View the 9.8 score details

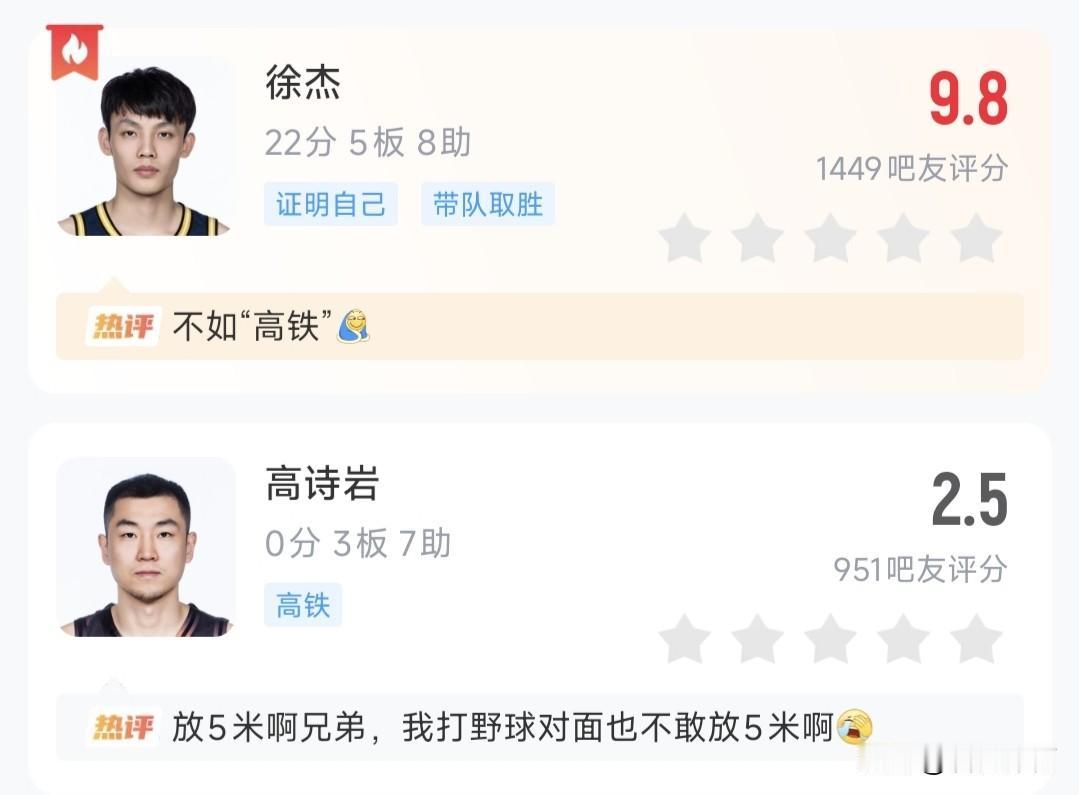point(968,98)
